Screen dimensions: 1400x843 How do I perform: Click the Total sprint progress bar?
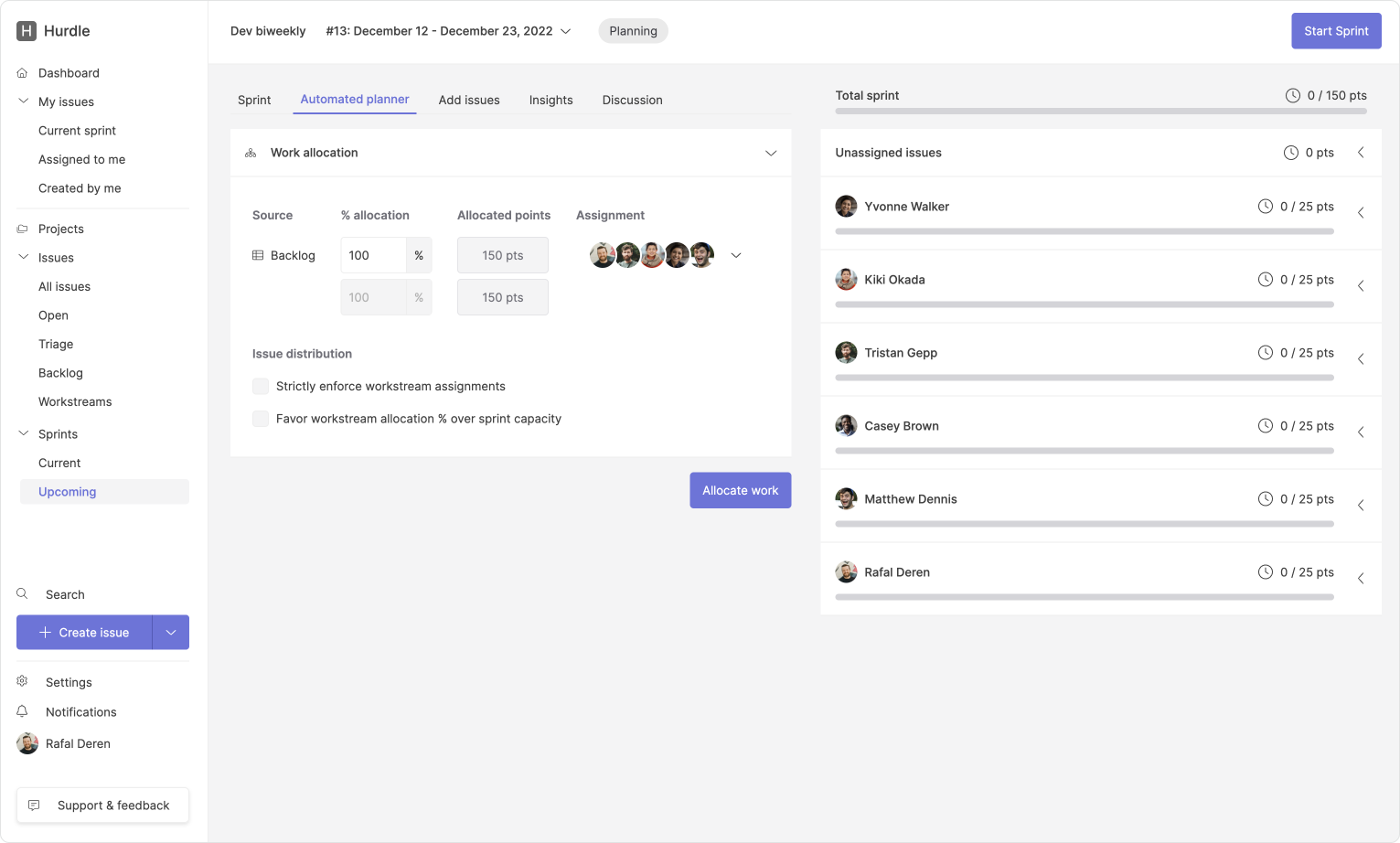point(1100,112)
